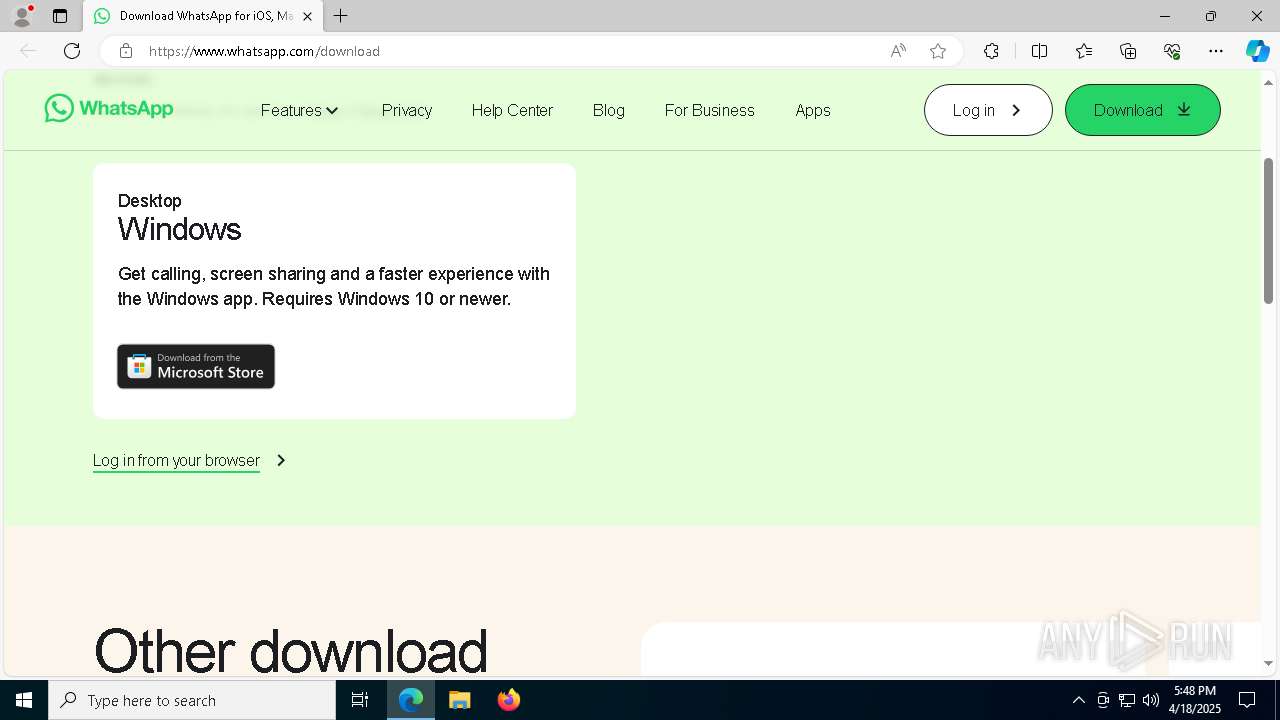Click the green Download button
This screenshot has width=1280, height=720.
pyautogui.click(x=1143, y=110)
